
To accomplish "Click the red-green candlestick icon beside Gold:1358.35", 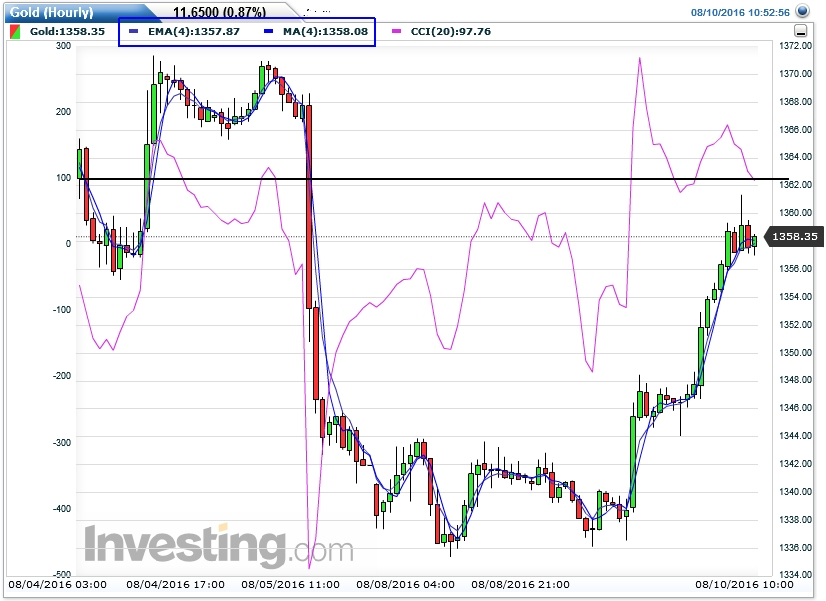I will point(13,30).
